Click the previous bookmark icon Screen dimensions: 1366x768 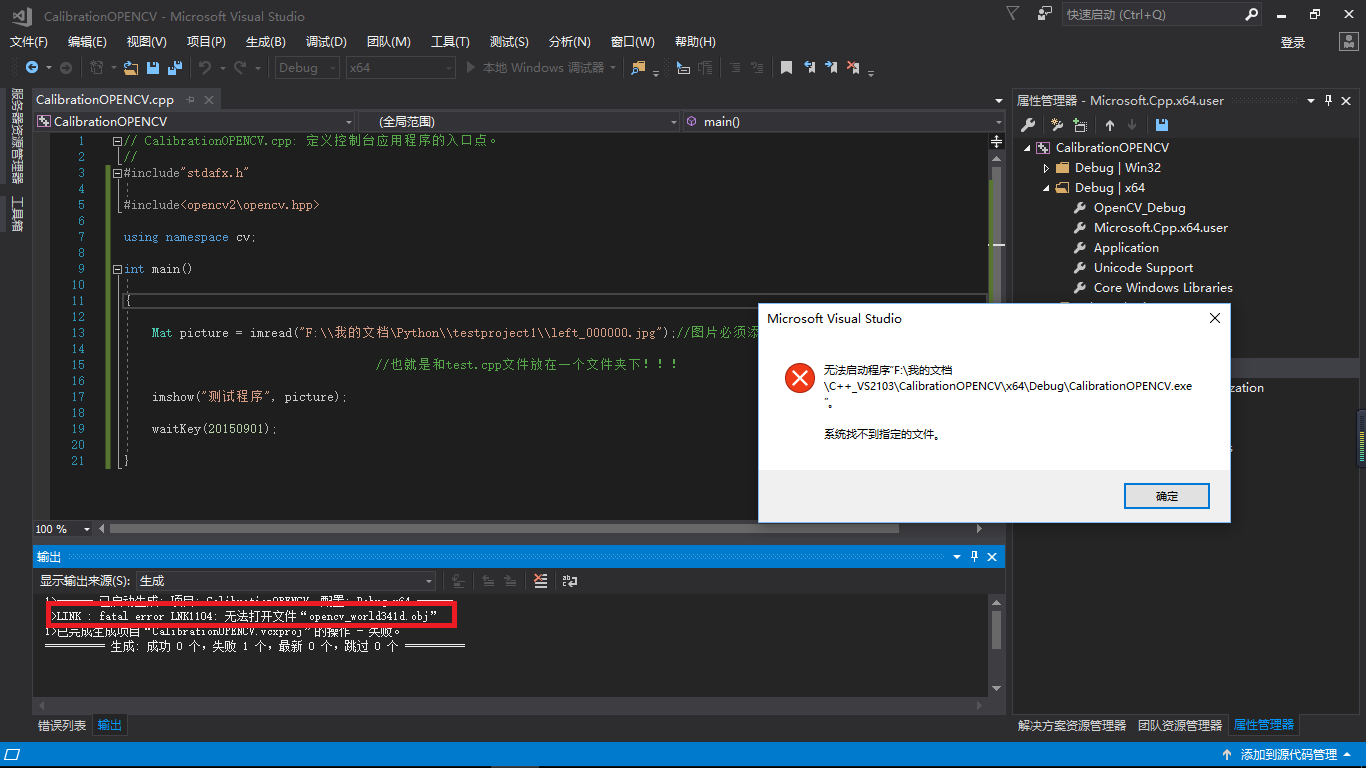[809, 67]
